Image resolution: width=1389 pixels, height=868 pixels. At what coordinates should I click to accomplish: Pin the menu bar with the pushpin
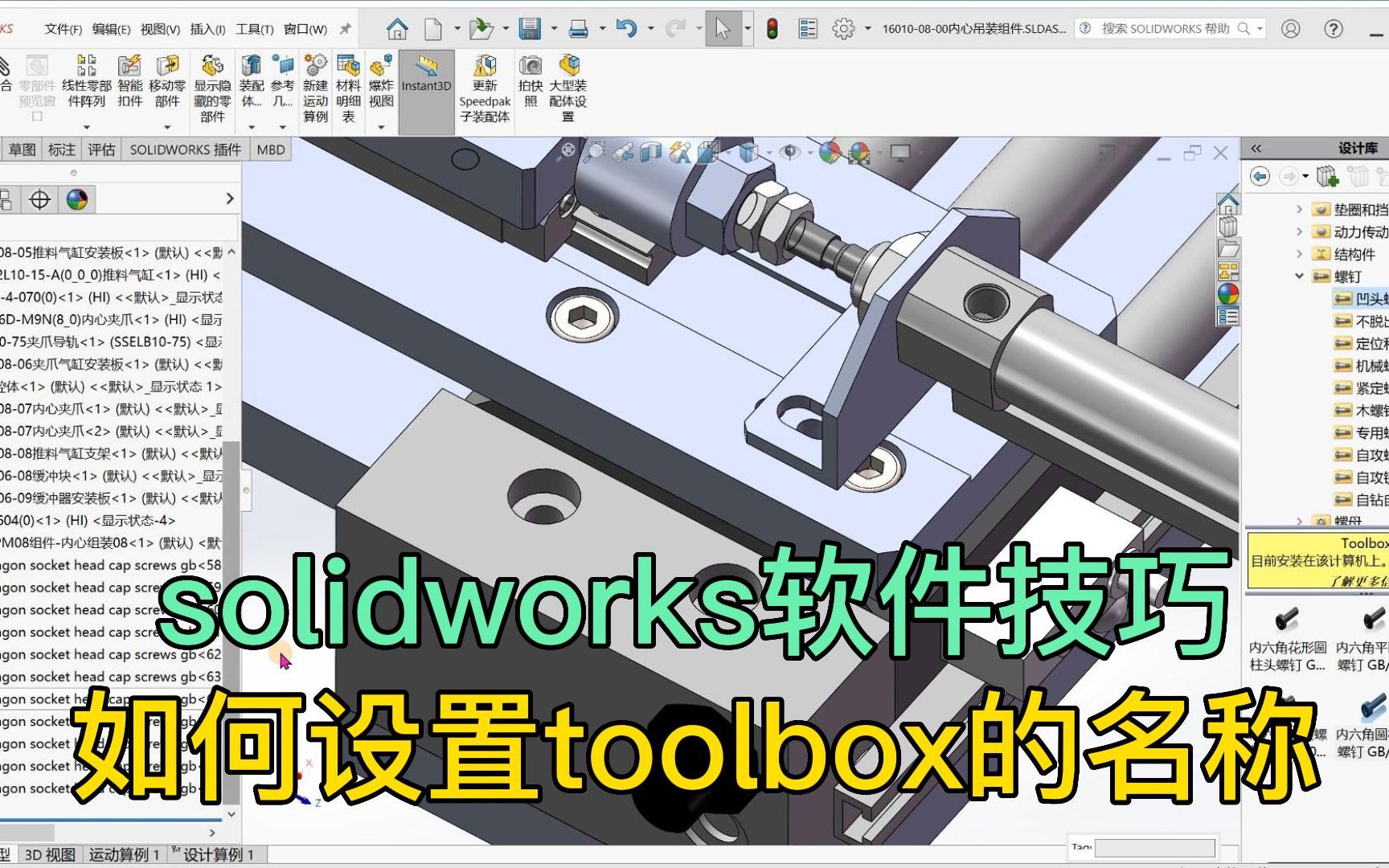346,29
